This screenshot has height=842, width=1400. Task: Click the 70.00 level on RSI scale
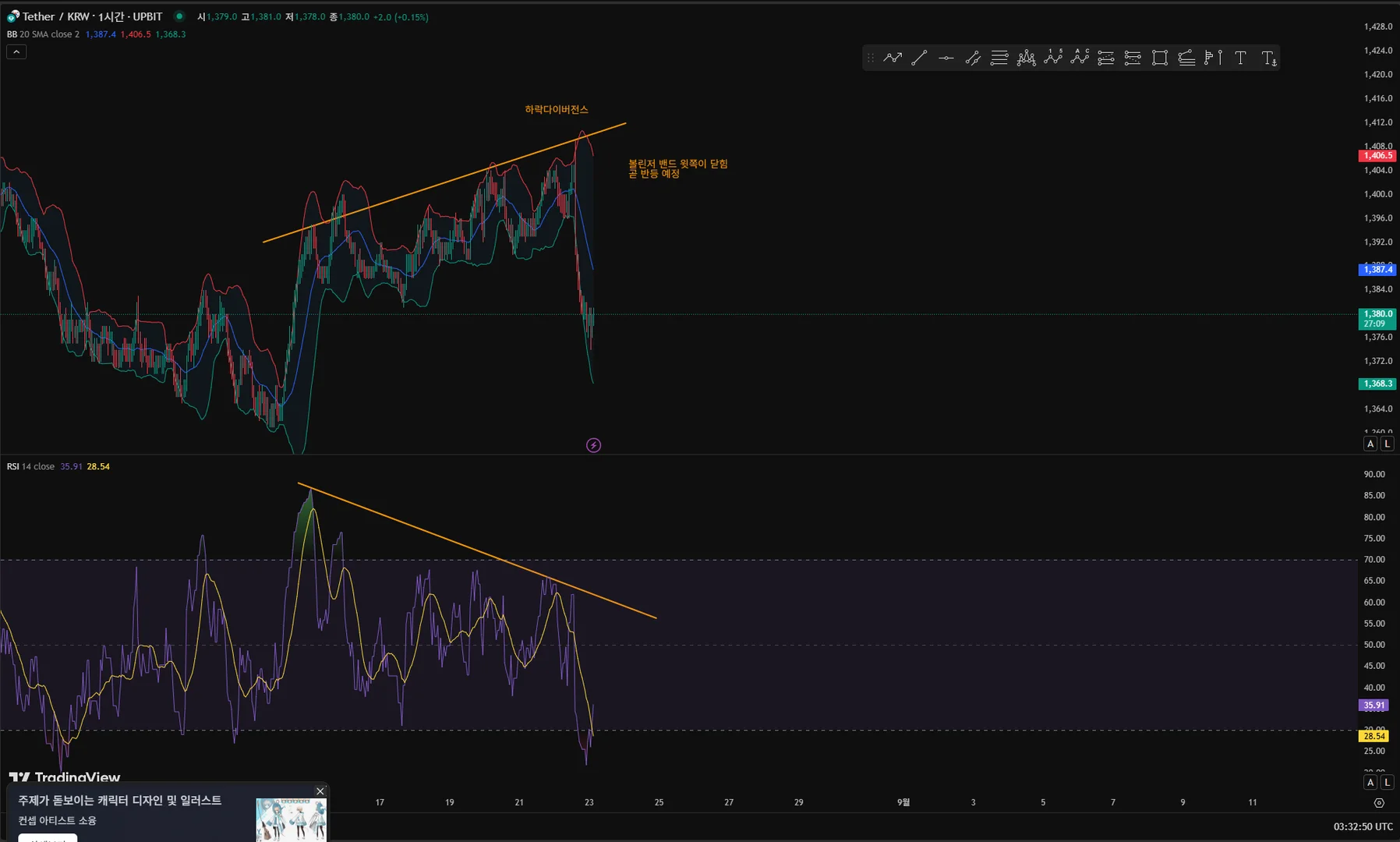[x=1374, y=560]
